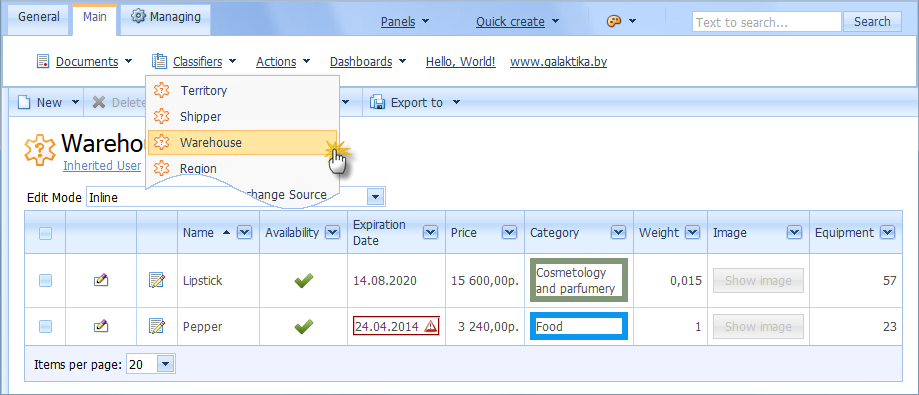Click the large Warehouse heading icon
Image resolution: width=919 pixels, height=395 pixels.
point(39,150)
